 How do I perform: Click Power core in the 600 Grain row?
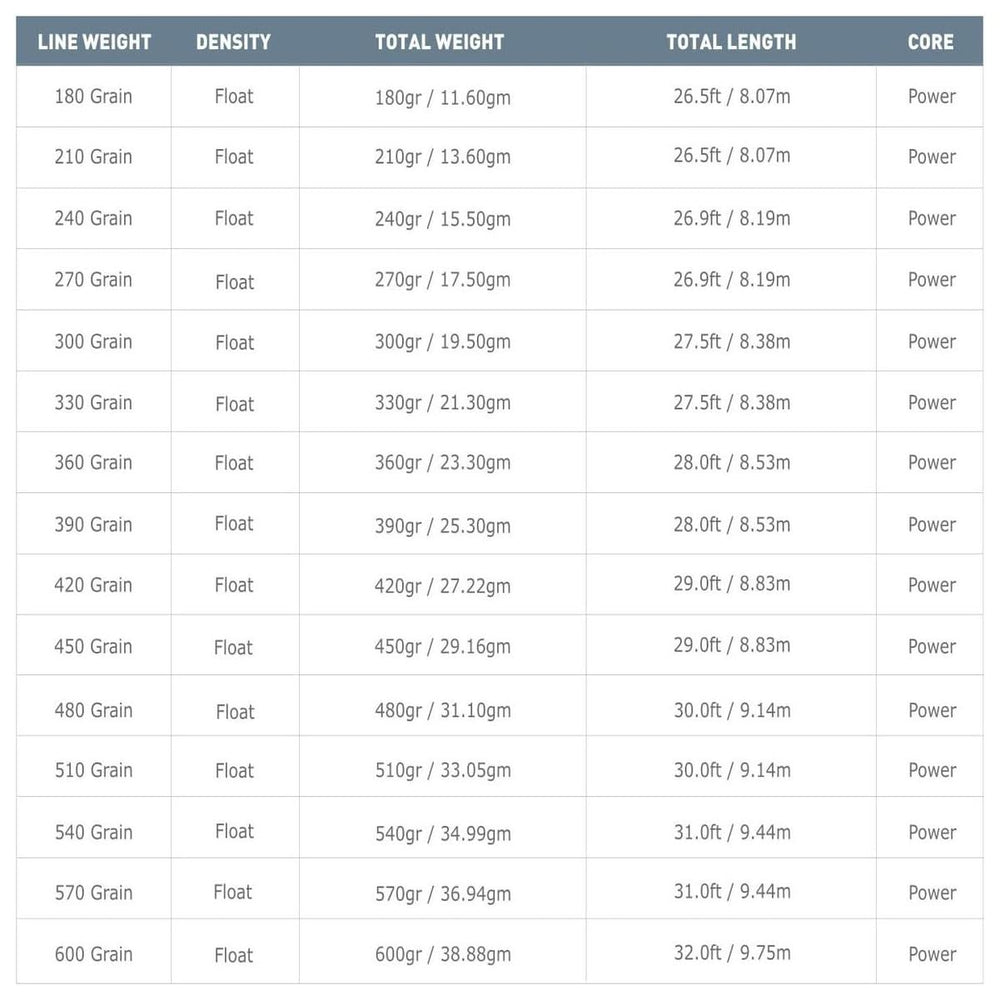tap(932, 954)
